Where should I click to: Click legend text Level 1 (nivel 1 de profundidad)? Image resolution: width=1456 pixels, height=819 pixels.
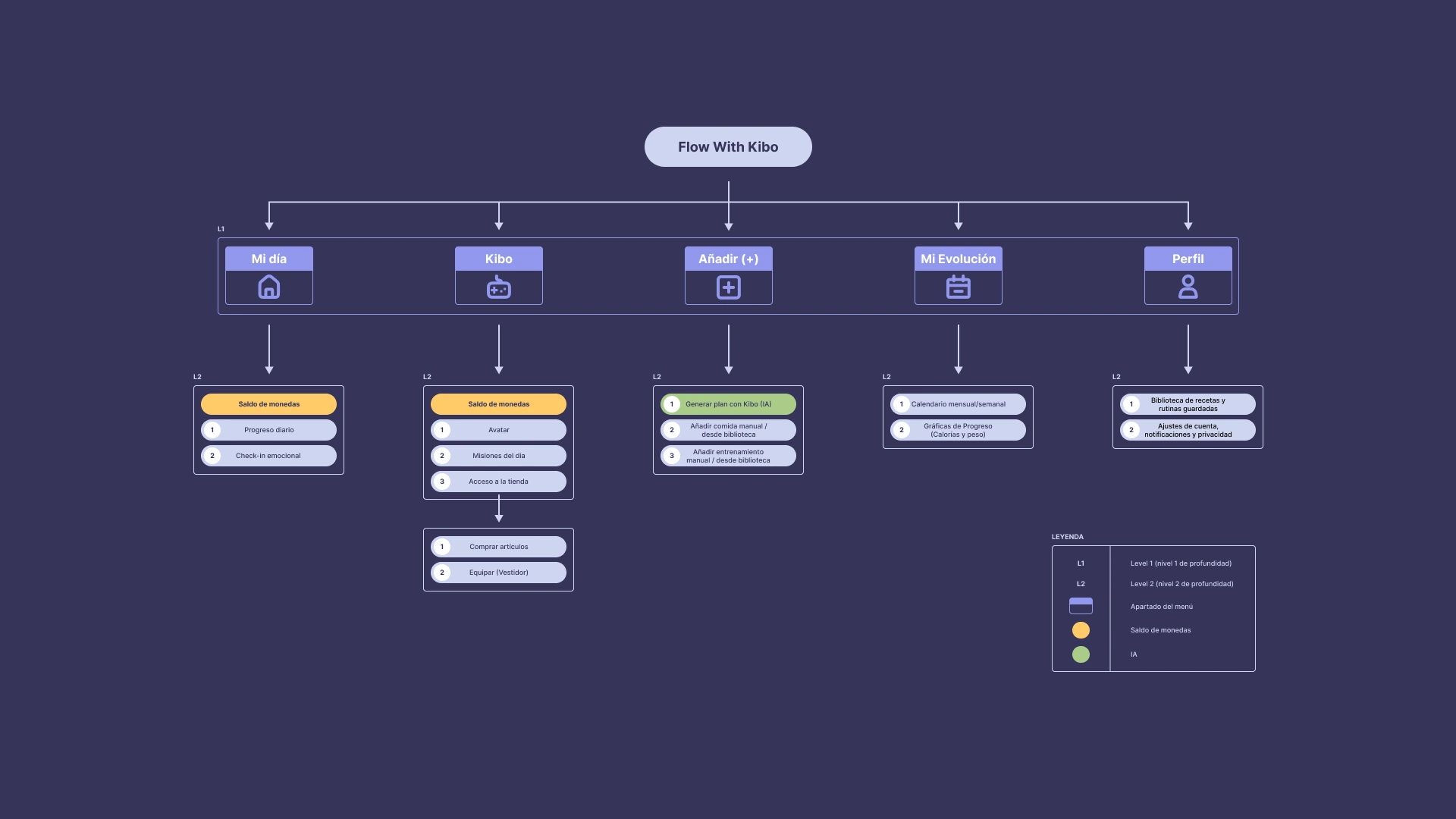(x=1181, y=563)
